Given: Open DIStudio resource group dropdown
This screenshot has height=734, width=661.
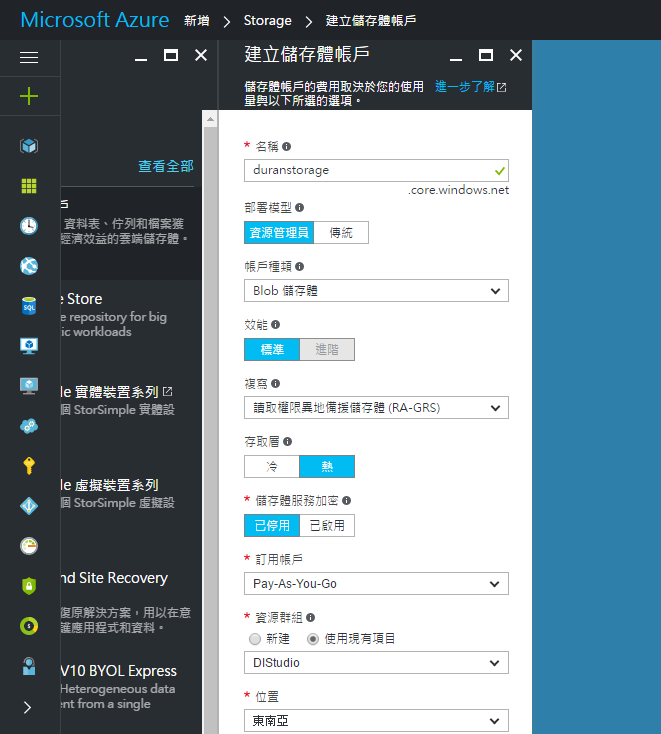Looking at the screenshot, I should pyautogui.click(x=376, y=662).
